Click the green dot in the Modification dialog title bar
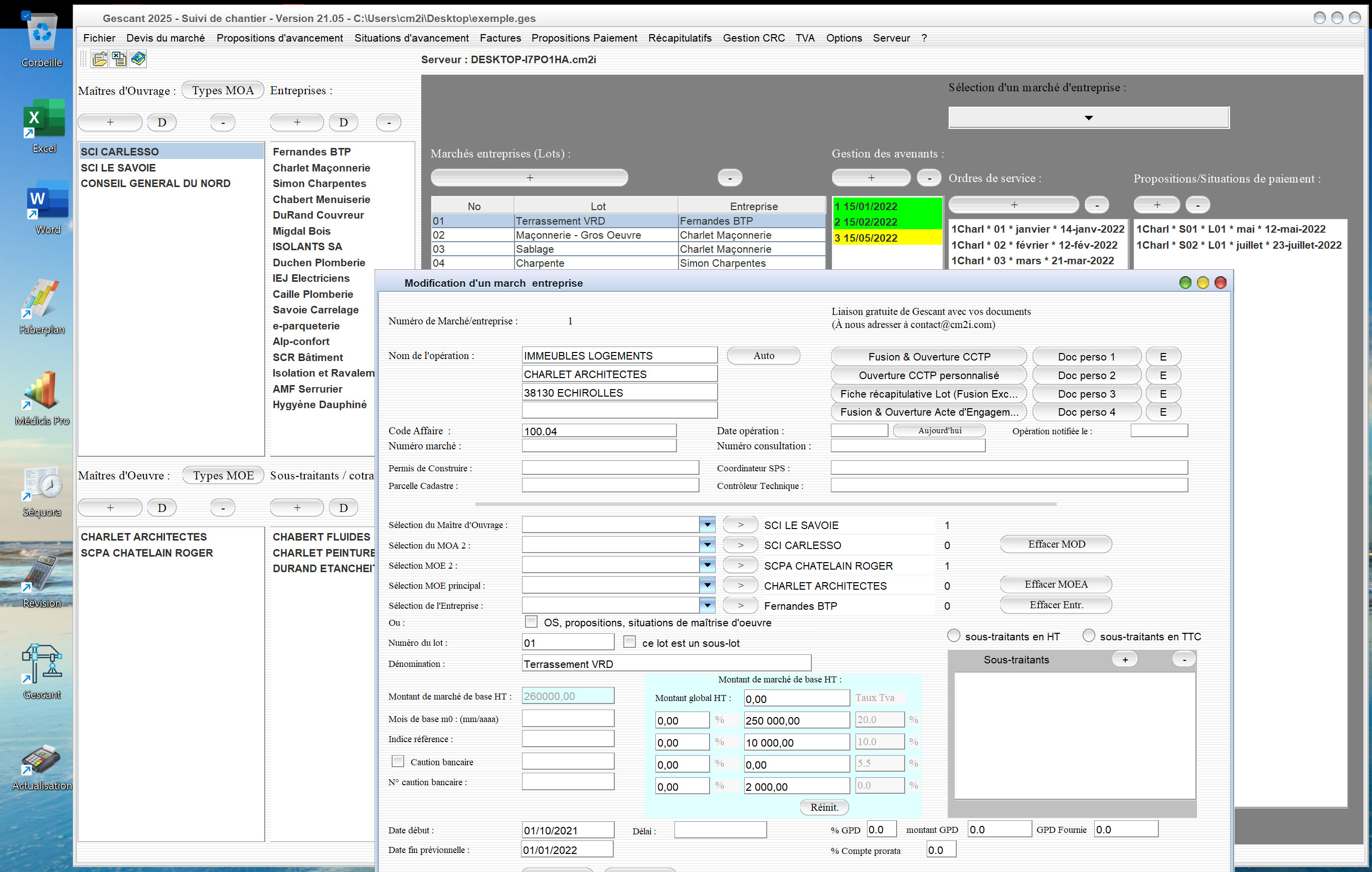Viewport: 1372px width, 872px height. tap(1185, 282)
